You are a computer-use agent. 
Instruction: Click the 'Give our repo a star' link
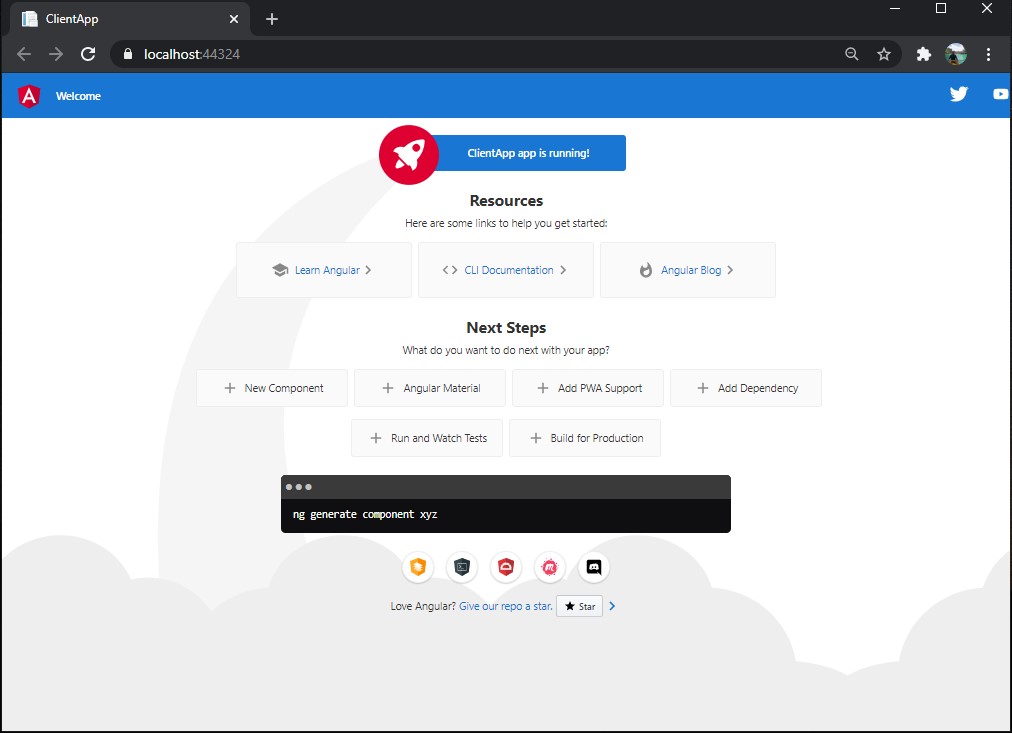pos(506,607)
